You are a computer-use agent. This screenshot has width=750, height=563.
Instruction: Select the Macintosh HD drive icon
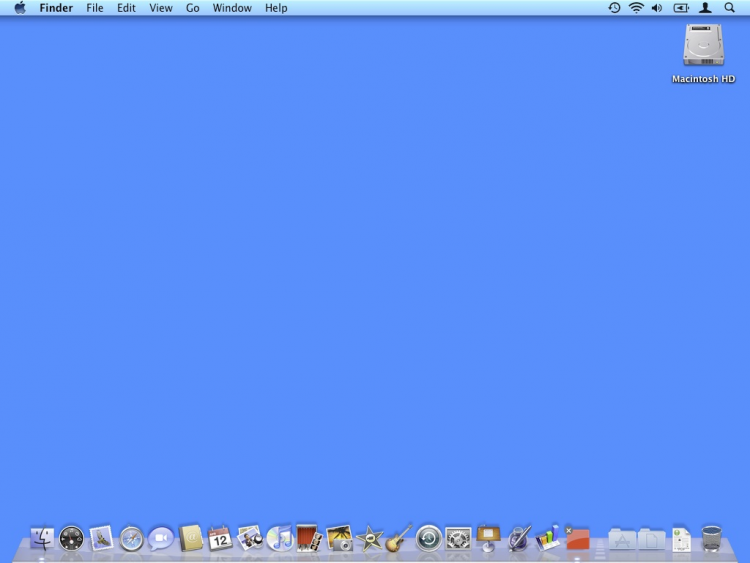tap(703, 45)
